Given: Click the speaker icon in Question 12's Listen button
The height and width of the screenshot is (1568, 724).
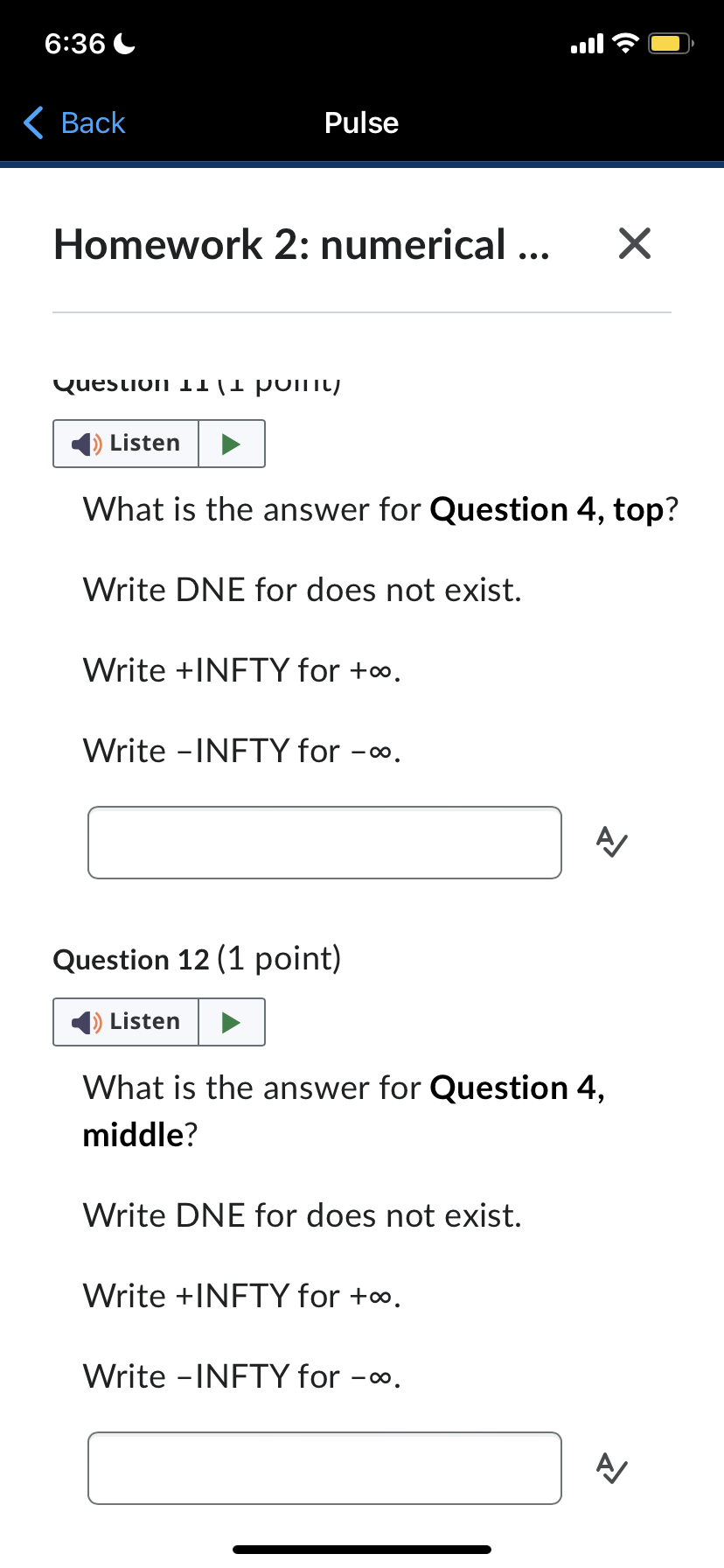Looking at the screenshot, I should (85, 1021).
